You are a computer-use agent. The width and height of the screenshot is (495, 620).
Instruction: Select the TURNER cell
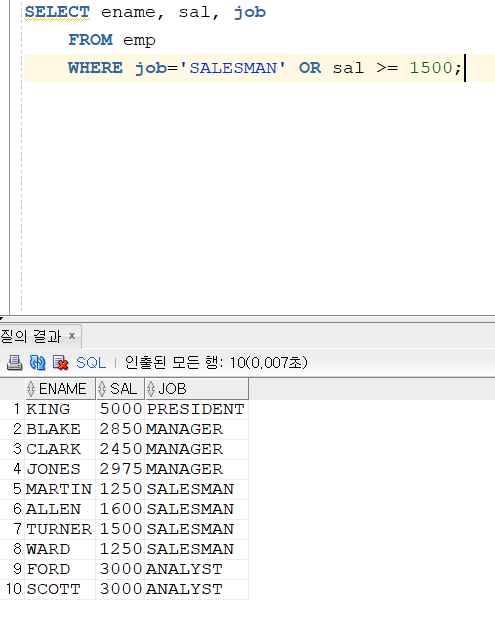60,529
